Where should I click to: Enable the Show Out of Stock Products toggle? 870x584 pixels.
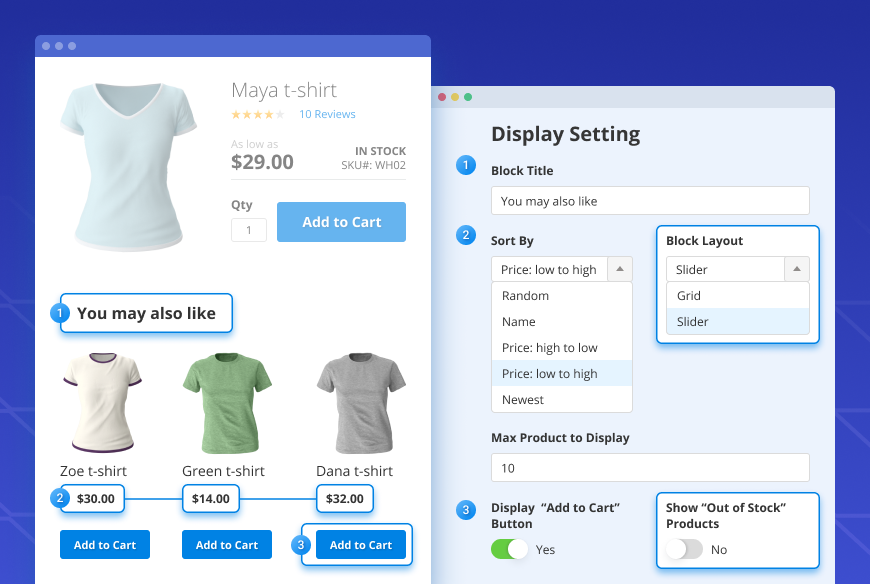684,551
